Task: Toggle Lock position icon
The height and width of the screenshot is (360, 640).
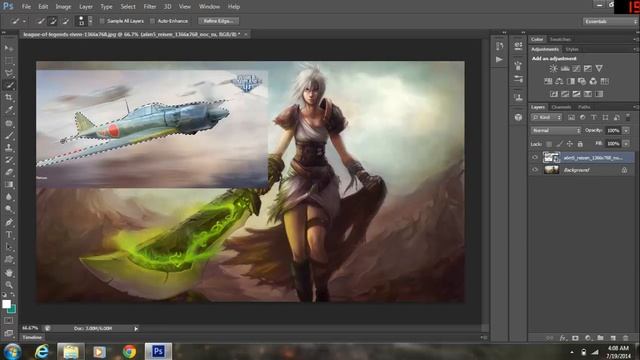Action: (x=570, y=144)
